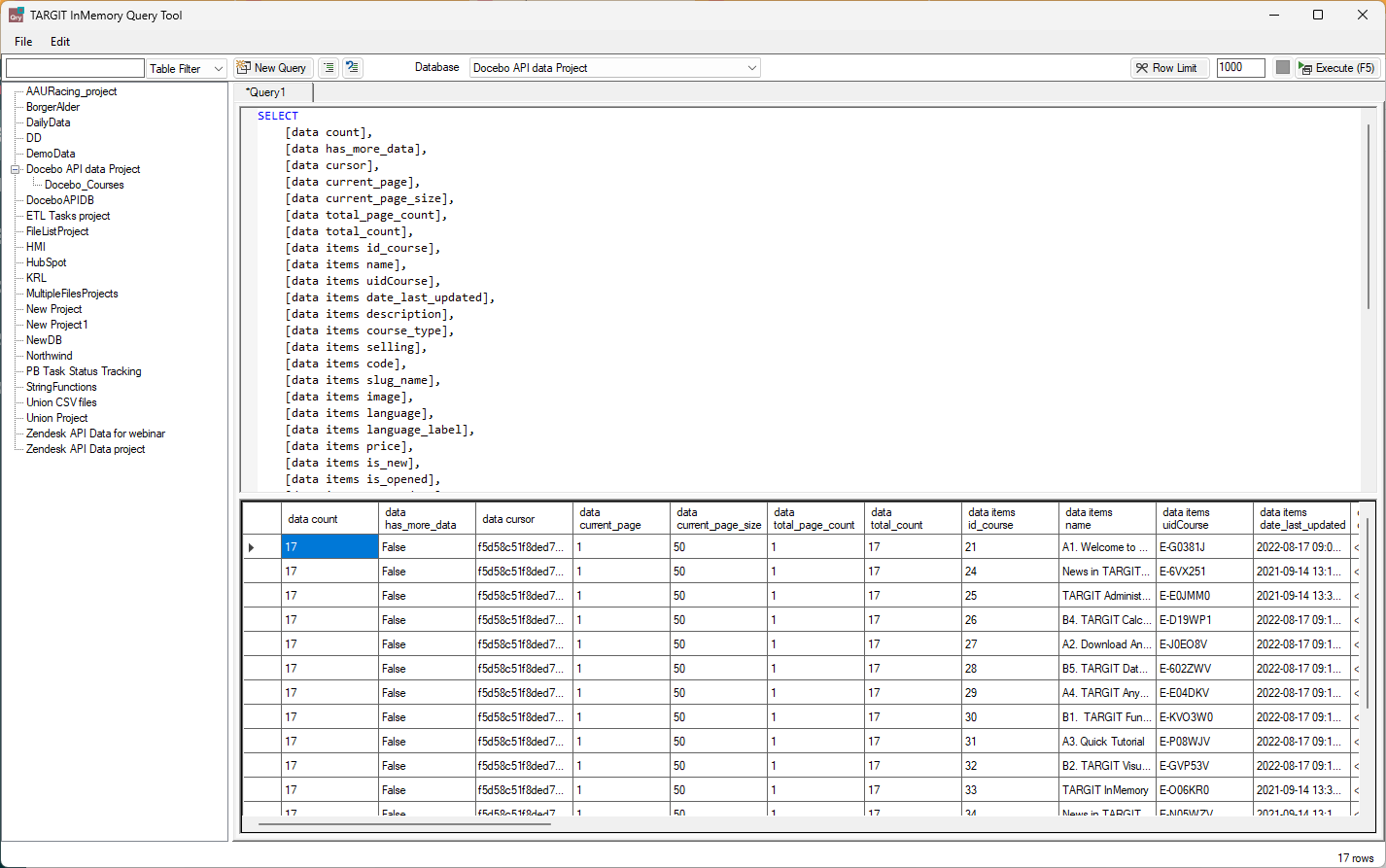Select BorgerAlder database
Viewport: 1386px width, 868px height.
tap(52, 107)
